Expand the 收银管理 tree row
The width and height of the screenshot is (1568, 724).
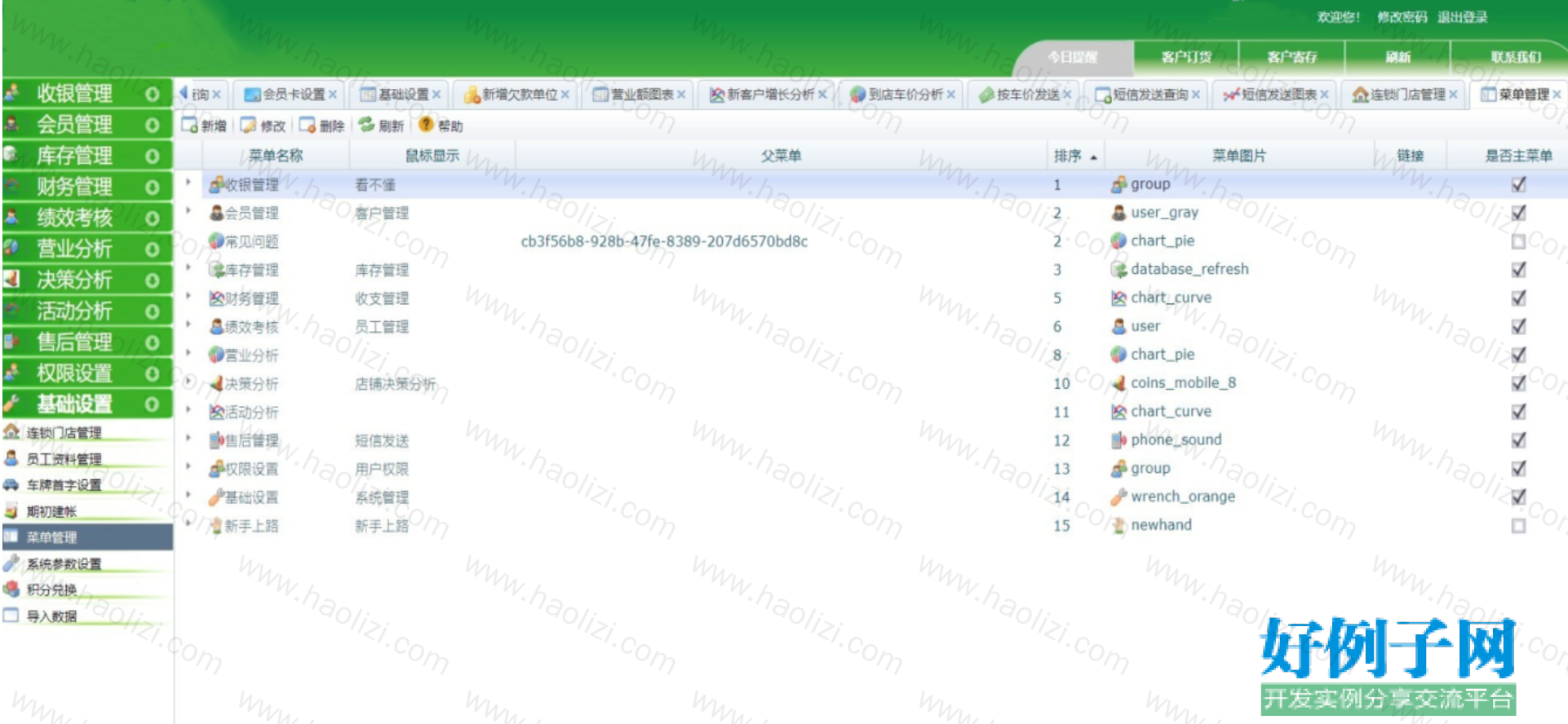pos(188,183)
